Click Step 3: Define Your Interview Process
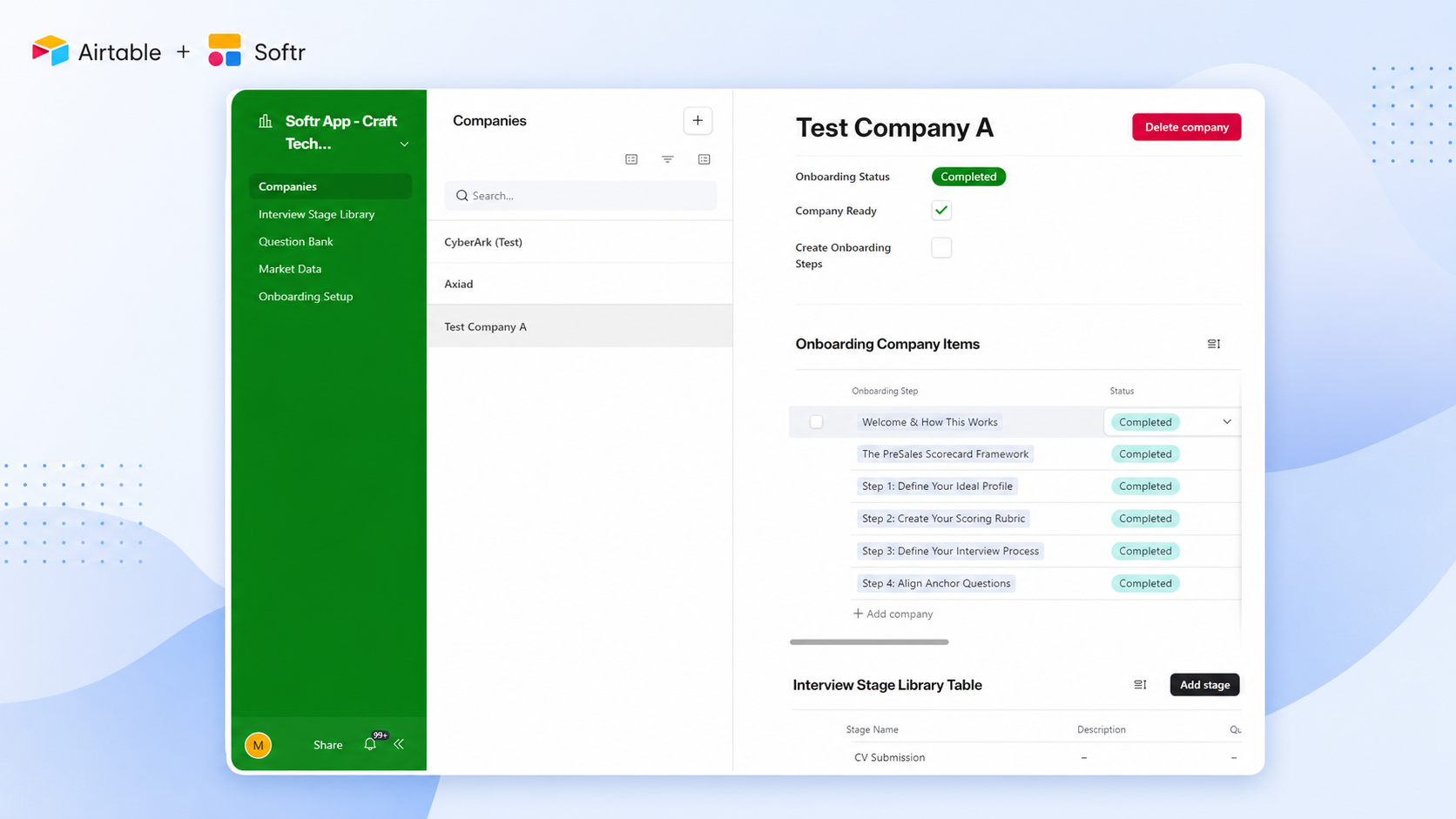 tap(950, 551)
